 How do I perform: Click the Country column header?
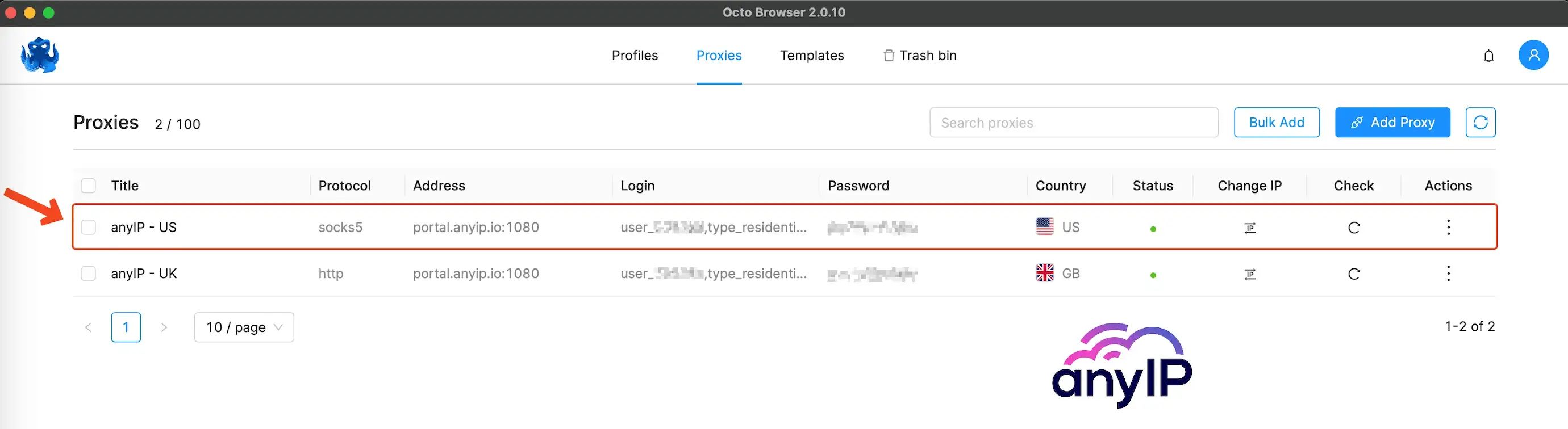click(1060, 186)
